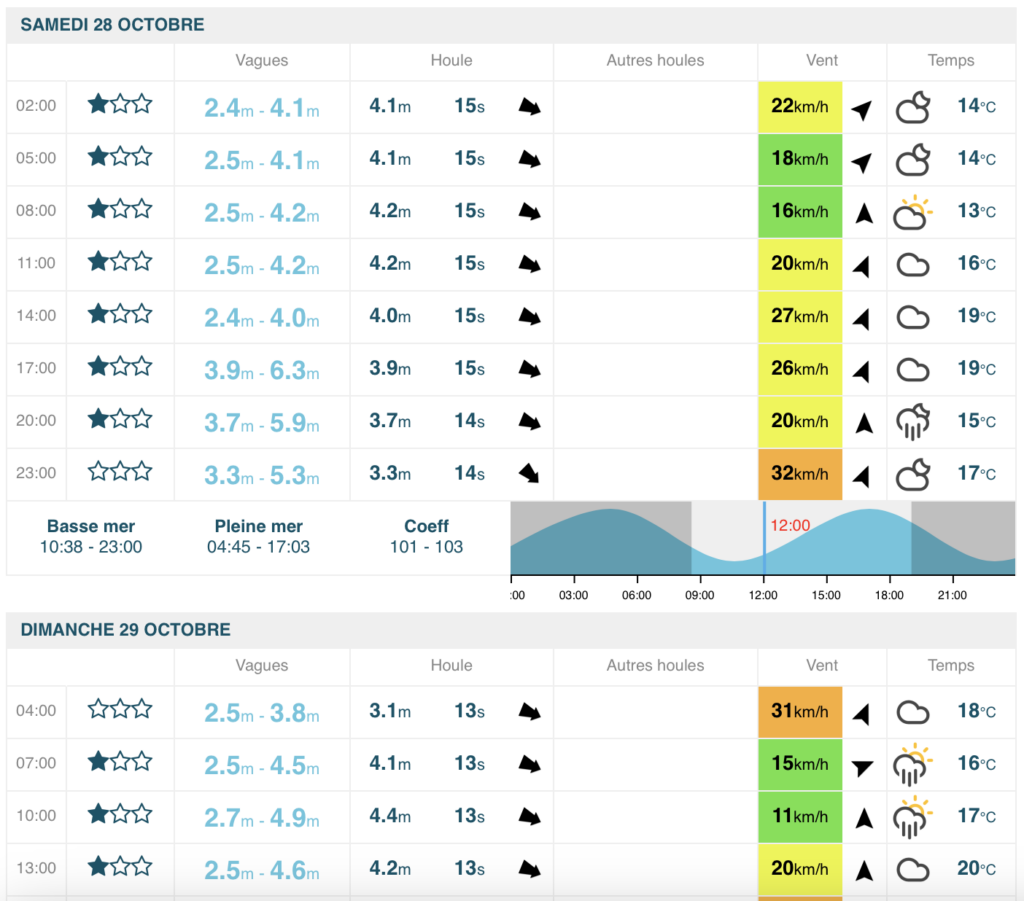Click swell direction arrow in Saturday 23:00 row
Screen dimensions: 1024x901
coord(529,473)
